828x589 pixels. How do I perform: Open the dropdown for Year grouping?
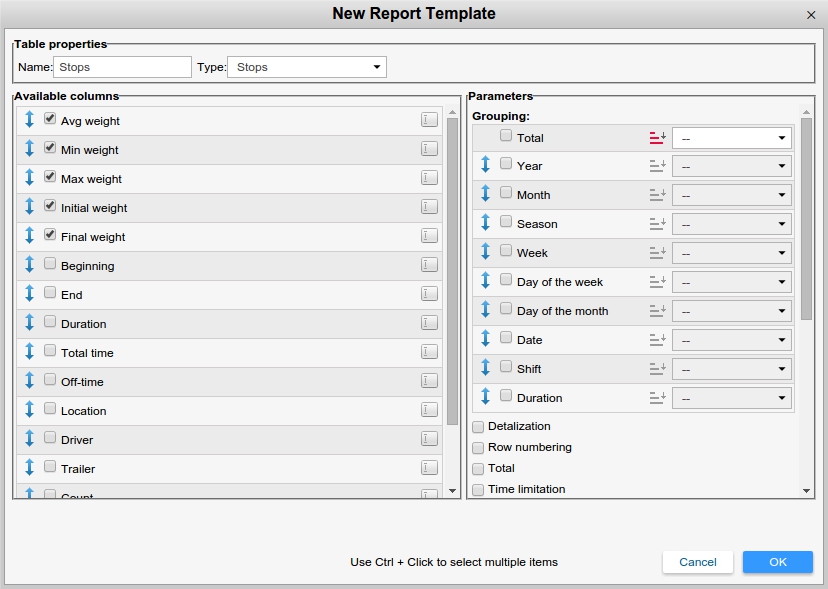click(732, 166)
